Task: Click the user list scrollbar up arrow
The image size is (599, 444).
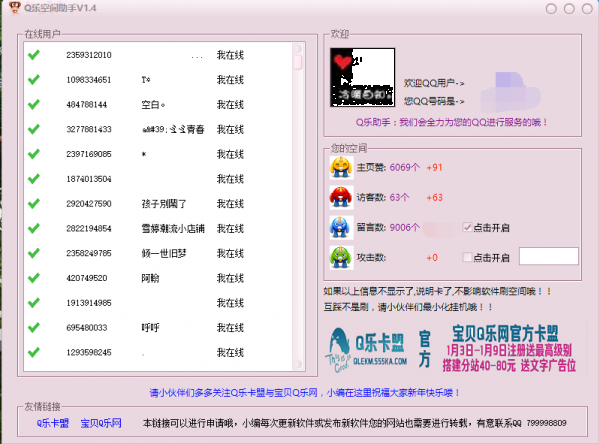Action: pyautogui.click(x=298, y=49)
